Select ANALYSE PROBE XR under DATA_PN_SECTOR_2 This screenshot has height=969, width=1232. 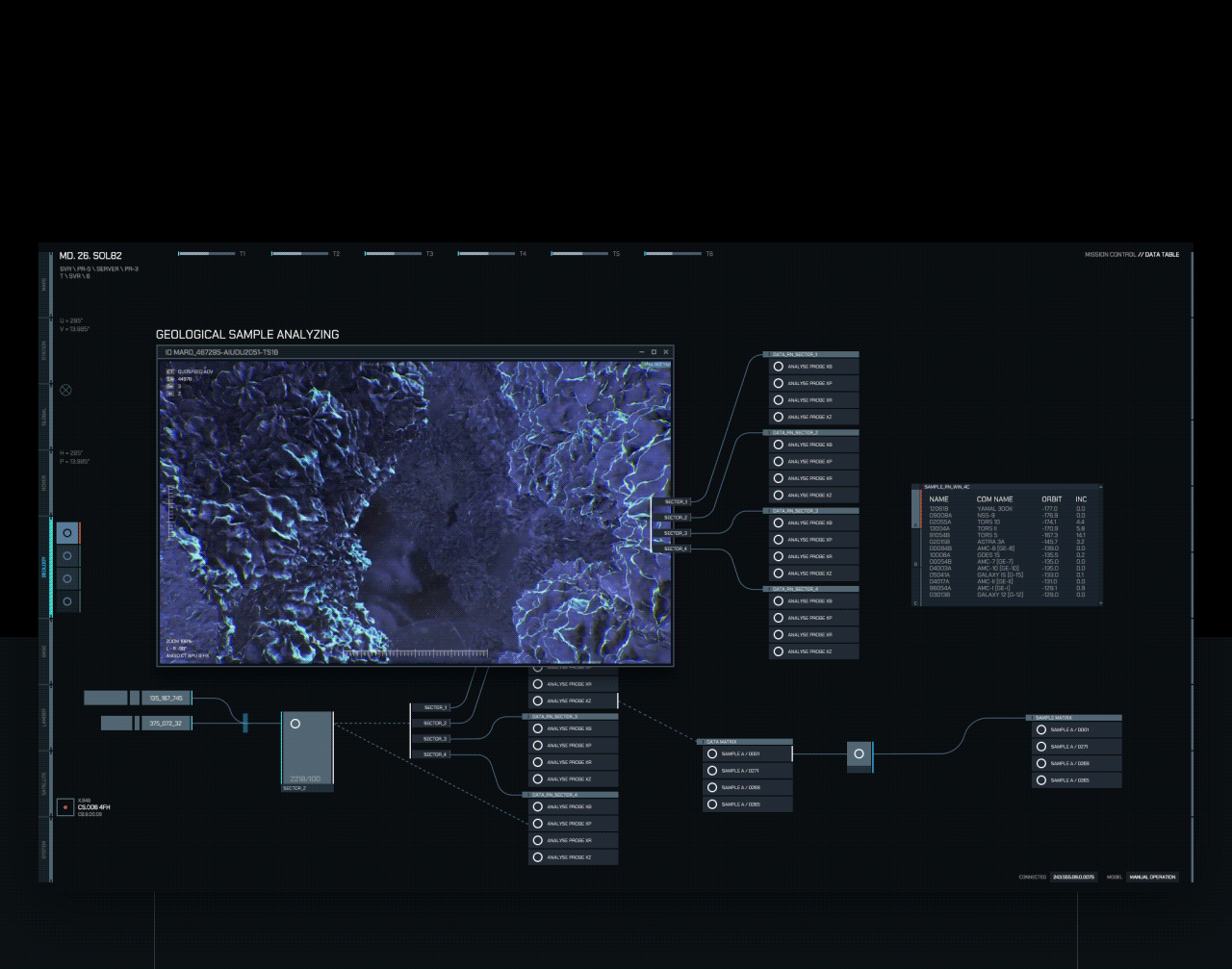pyautogui.click(x=813, y=478)
